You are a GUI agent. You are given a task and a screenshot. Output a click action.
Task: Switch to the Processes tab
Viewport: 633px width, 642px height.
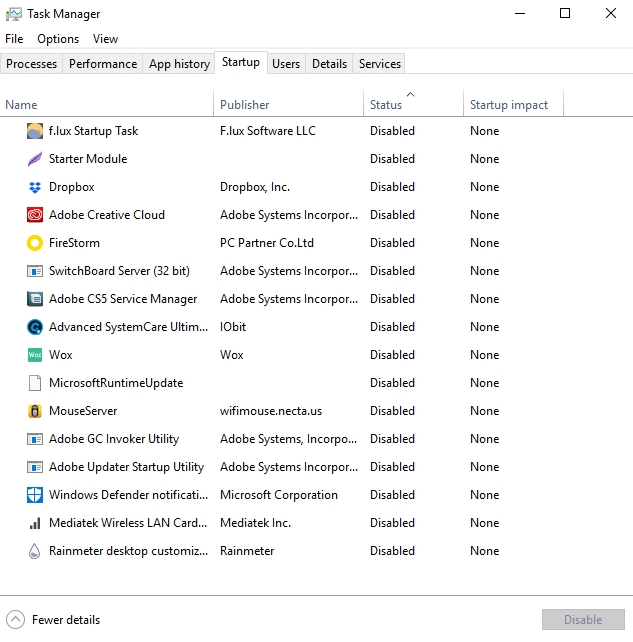point(32,64)
